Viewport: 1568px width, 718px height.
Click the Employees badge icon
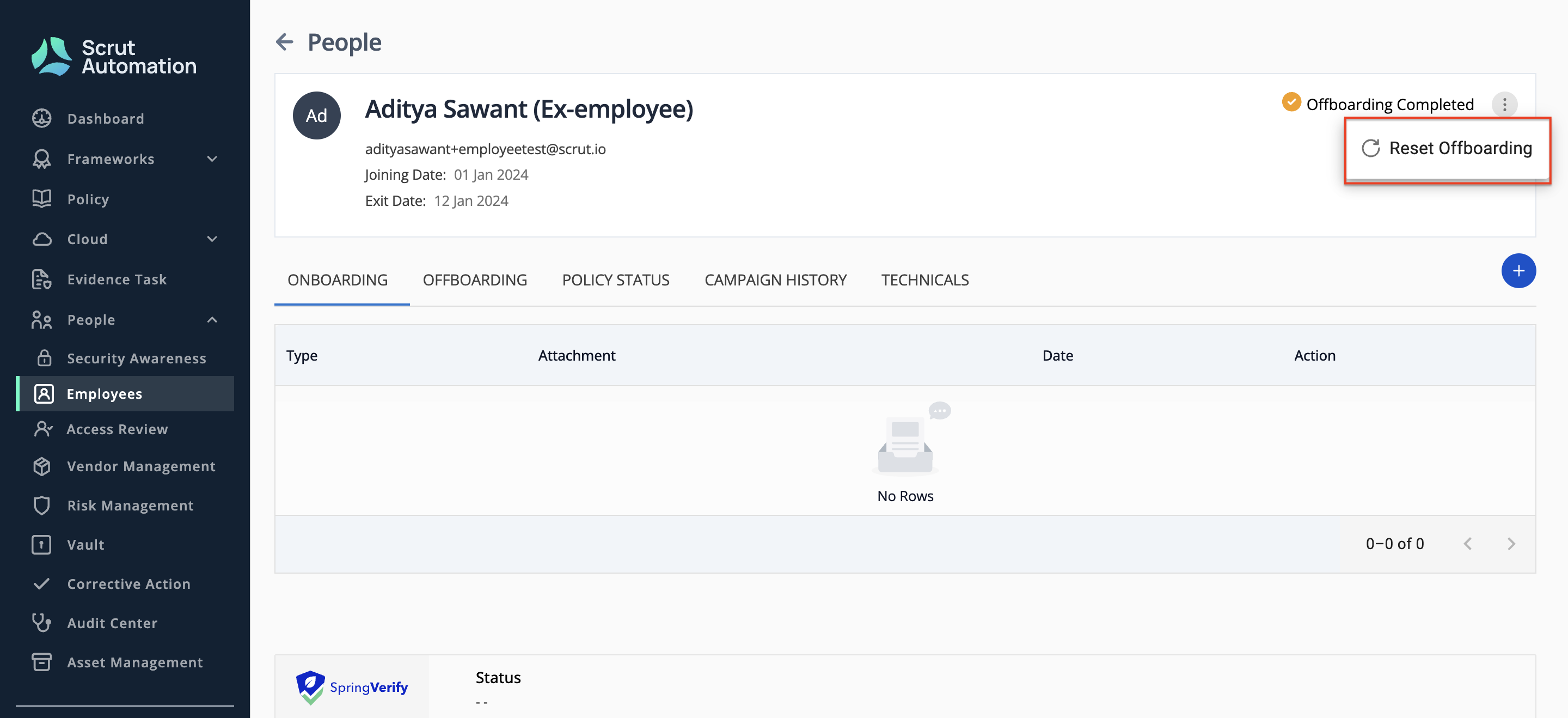point(44,393)
